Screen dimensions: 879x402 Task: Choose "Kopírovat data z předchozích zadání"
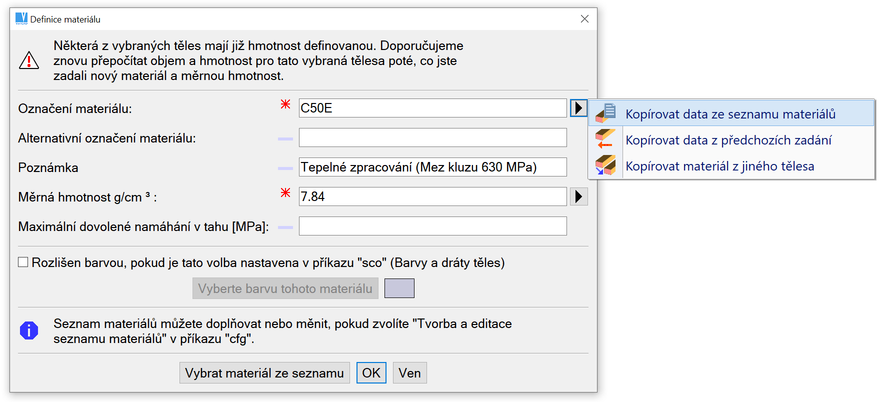point(714,140)
